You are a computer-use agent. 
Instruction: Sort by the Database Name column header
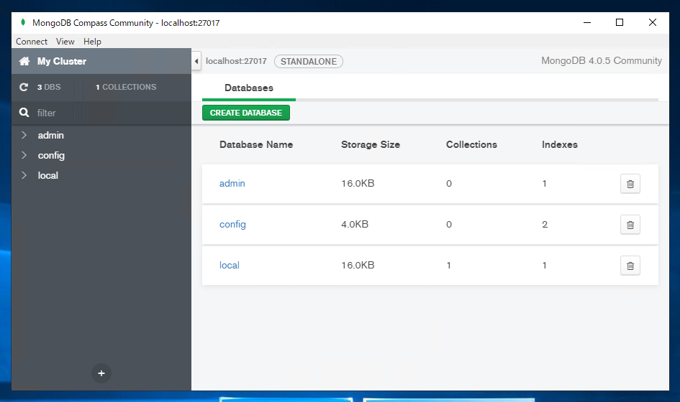coord(256,144)
